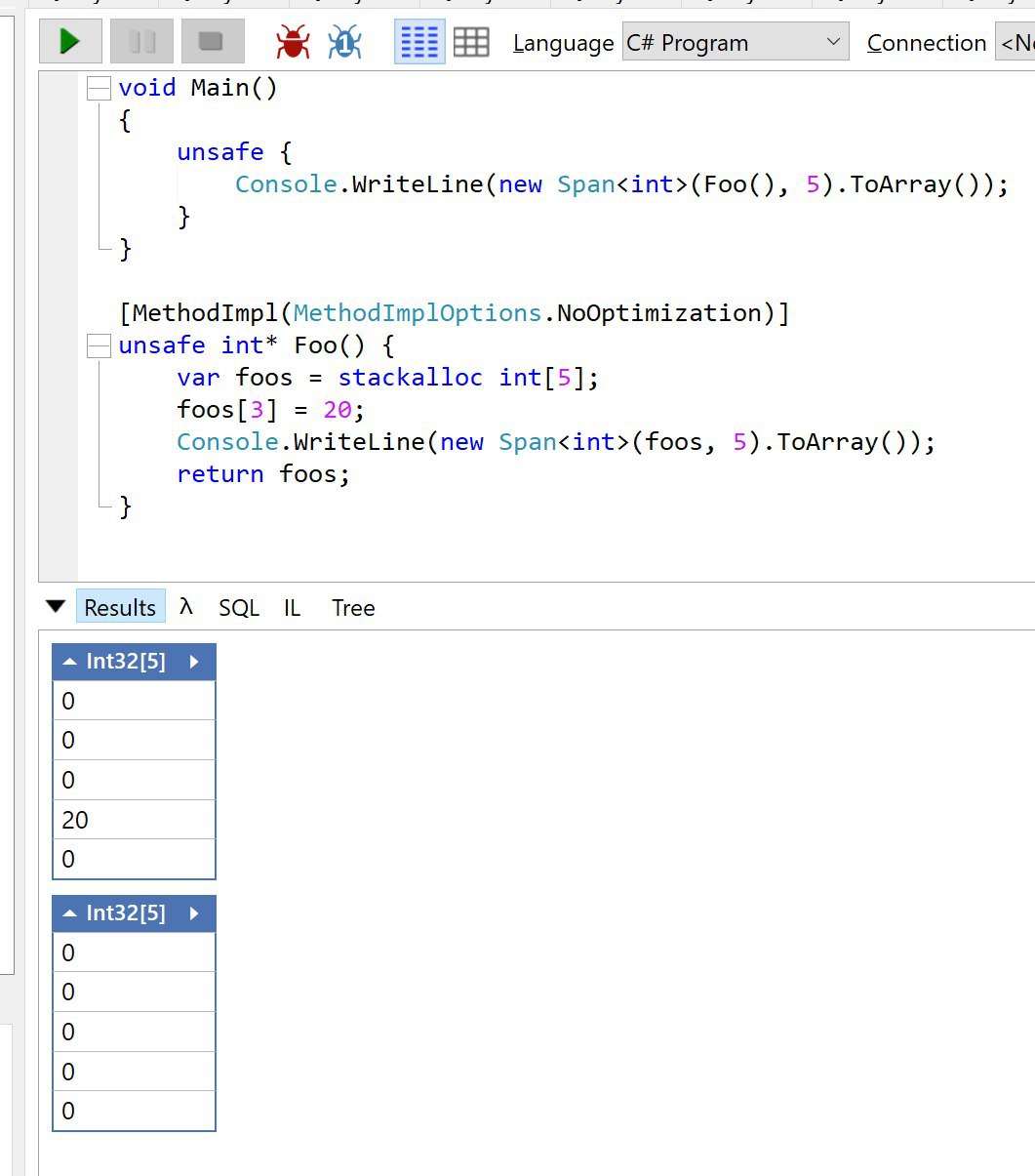Open the first Int32[5] table's right-arrow menu
Viewport: 1035px width, 1176px height.
point(194,662)
